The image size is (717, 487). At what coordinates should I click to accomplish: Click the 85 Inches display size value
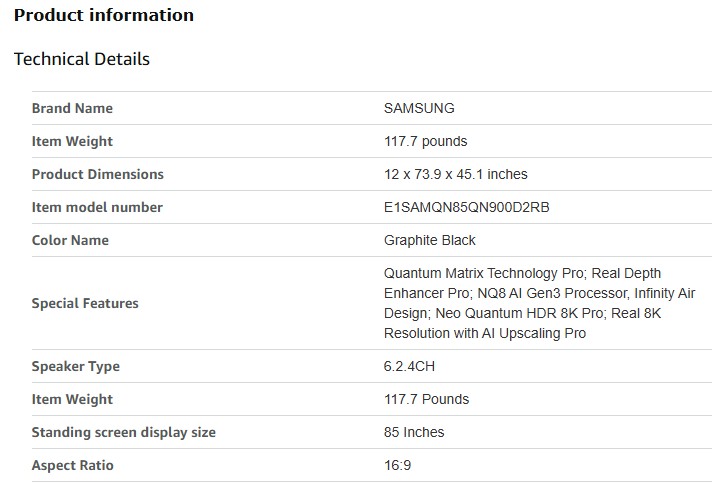pos(414,432)
